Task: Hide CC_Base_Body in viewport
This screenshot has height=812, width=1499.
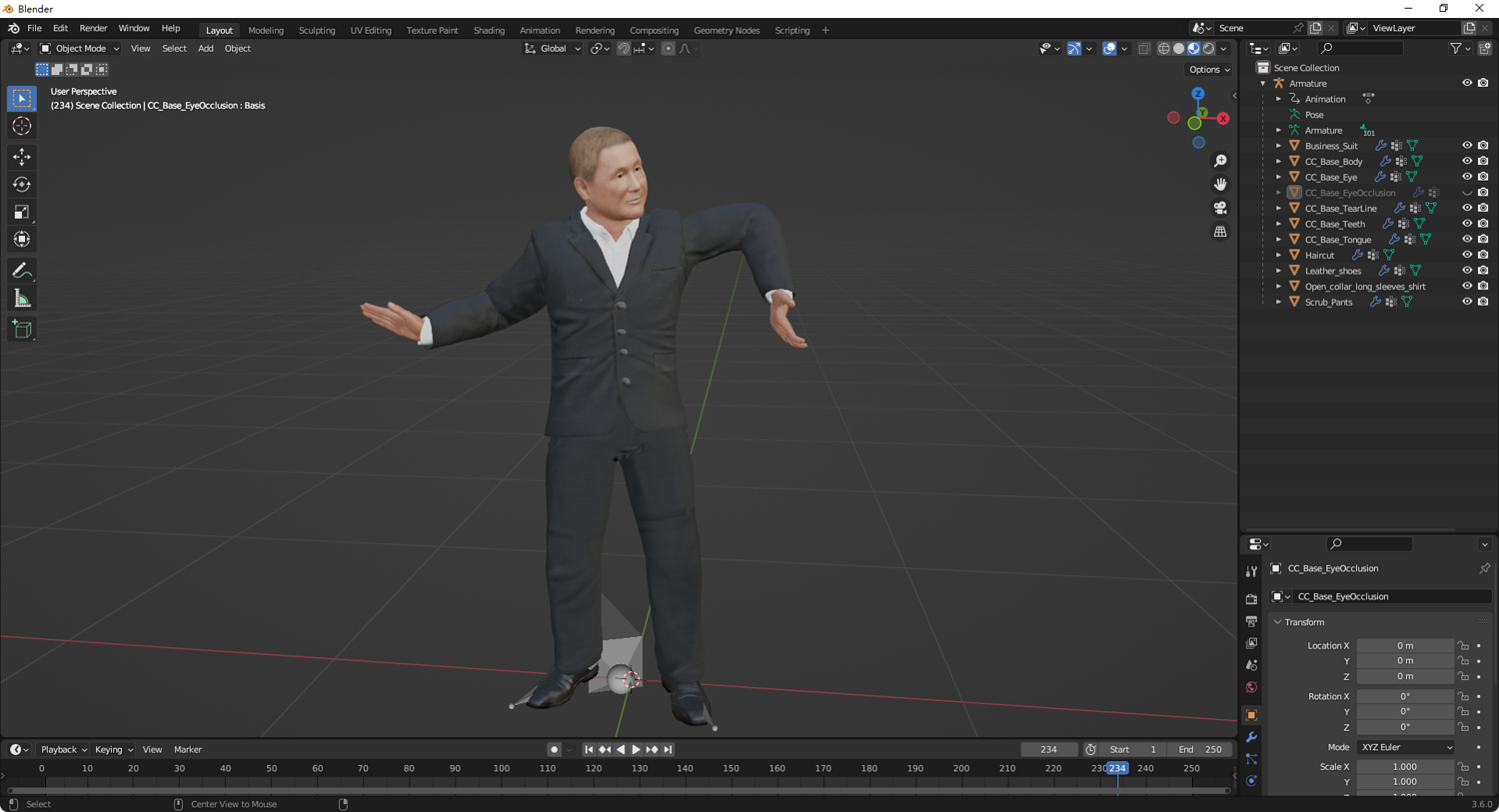Action: click(x=1467, y=161)
